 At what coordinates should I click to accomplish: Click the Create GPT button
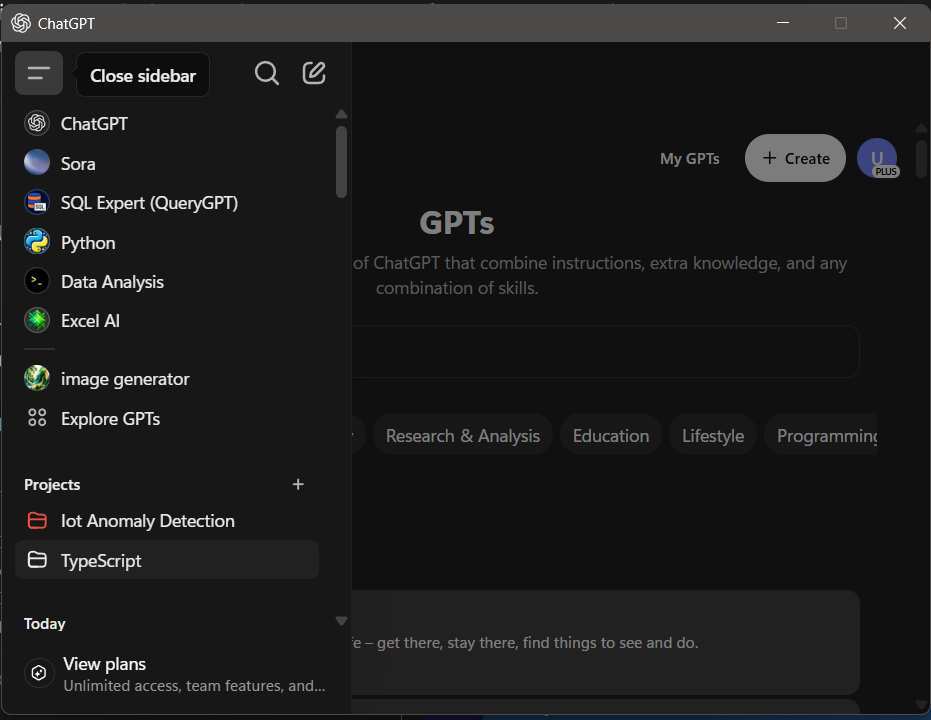(x=795, y=158)
